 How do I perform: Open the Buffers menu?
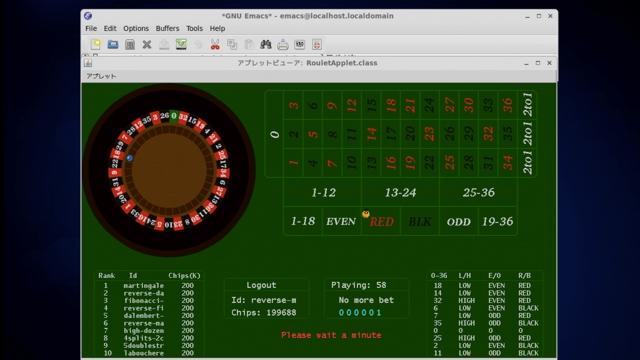pos(167,28)
